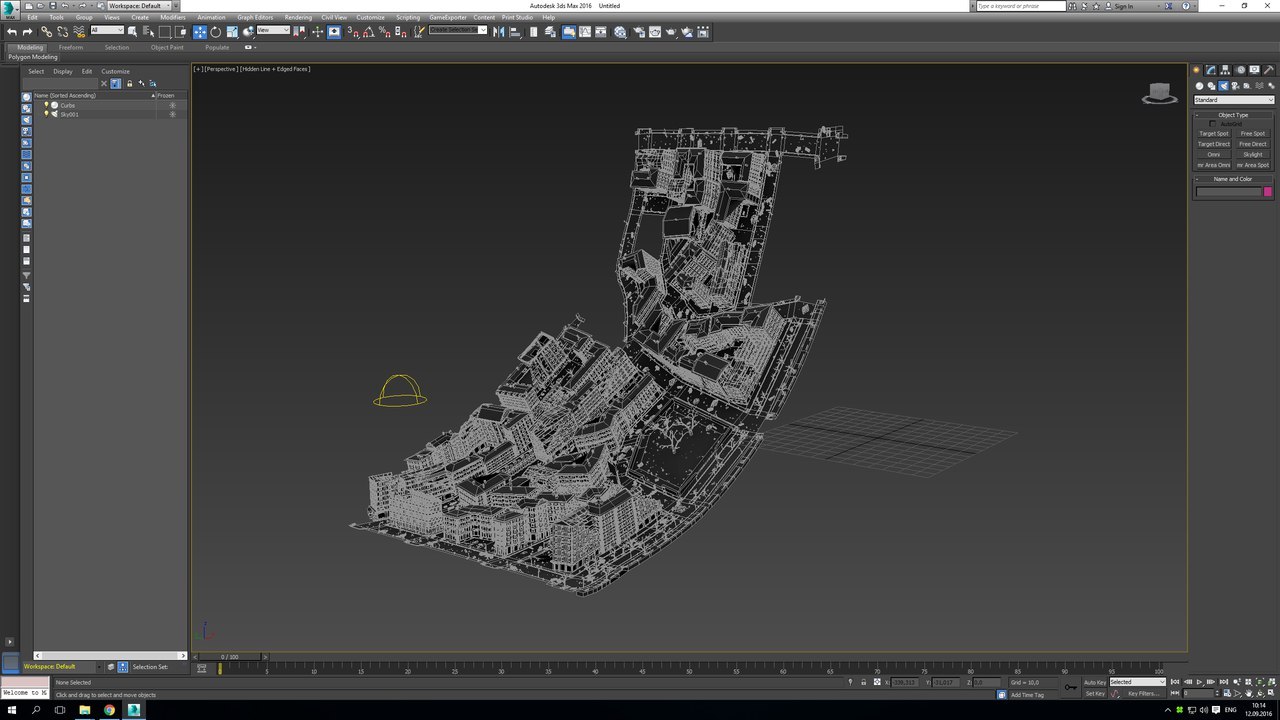
Task: Open the Key Filters dialog
Action: coord(1143,693)
